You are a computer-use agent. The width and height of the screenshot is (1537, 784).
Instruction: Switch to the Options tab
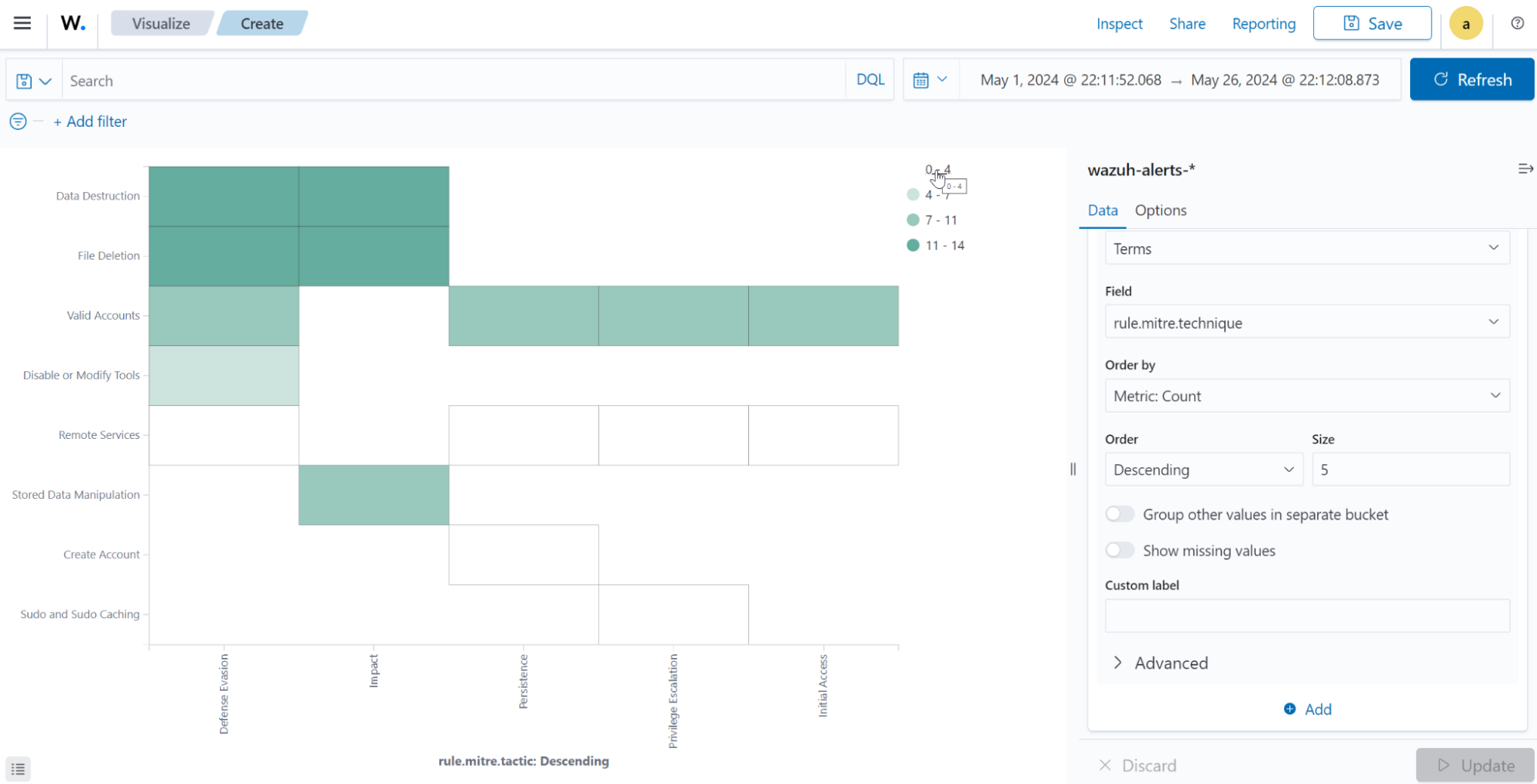[1160, 210]
